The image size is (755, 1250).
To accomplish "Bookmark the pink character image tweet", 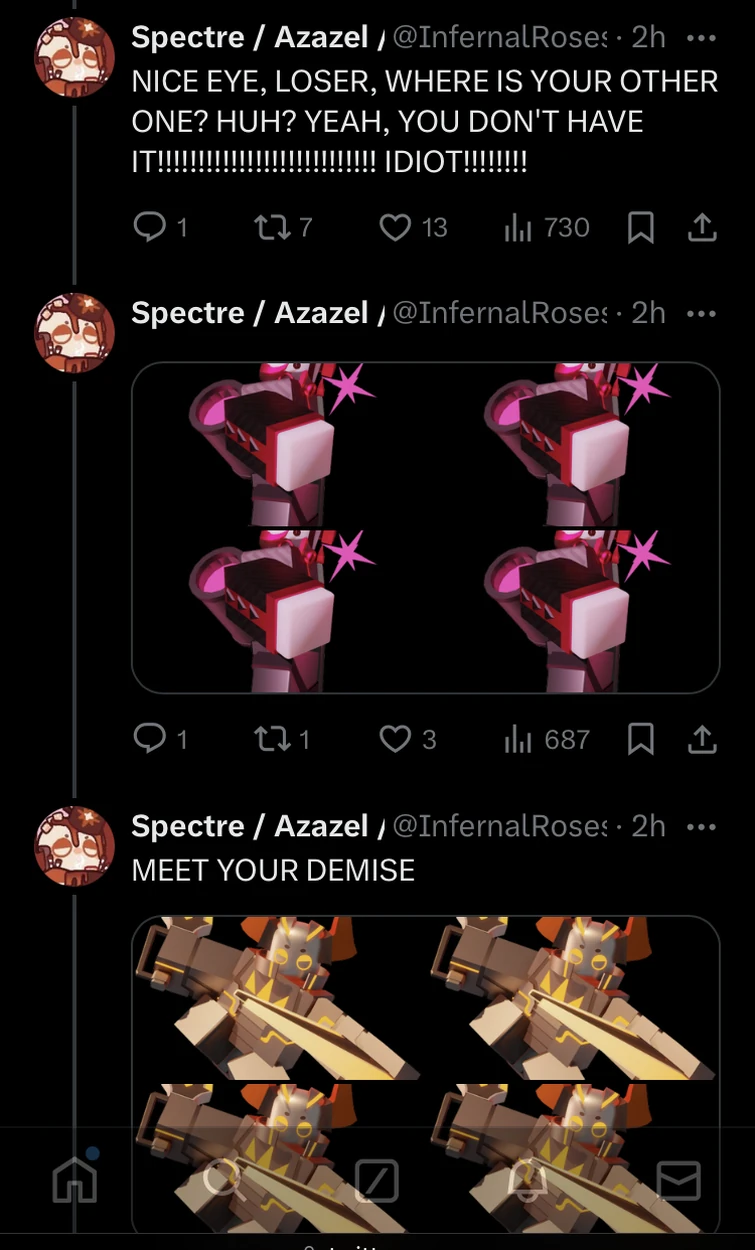I will click(x=641, y=740).
